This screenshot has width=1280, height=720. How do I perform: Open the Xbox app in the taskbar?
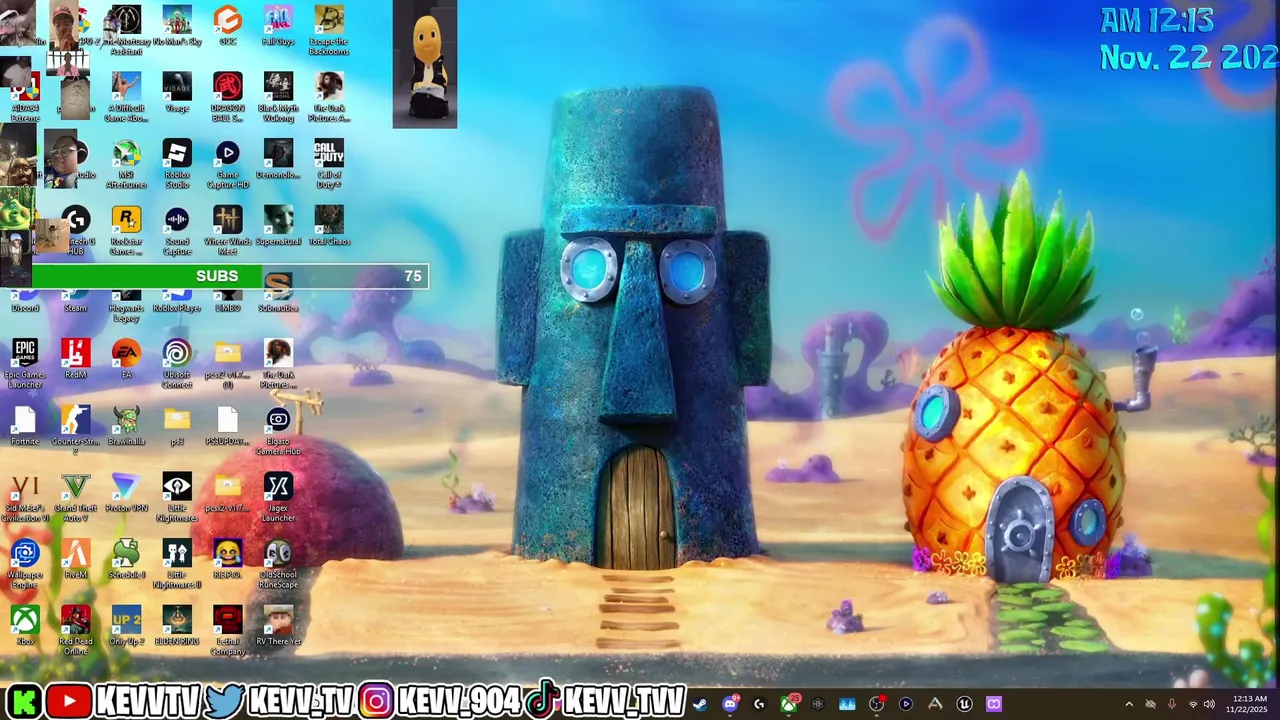(789, 704)
